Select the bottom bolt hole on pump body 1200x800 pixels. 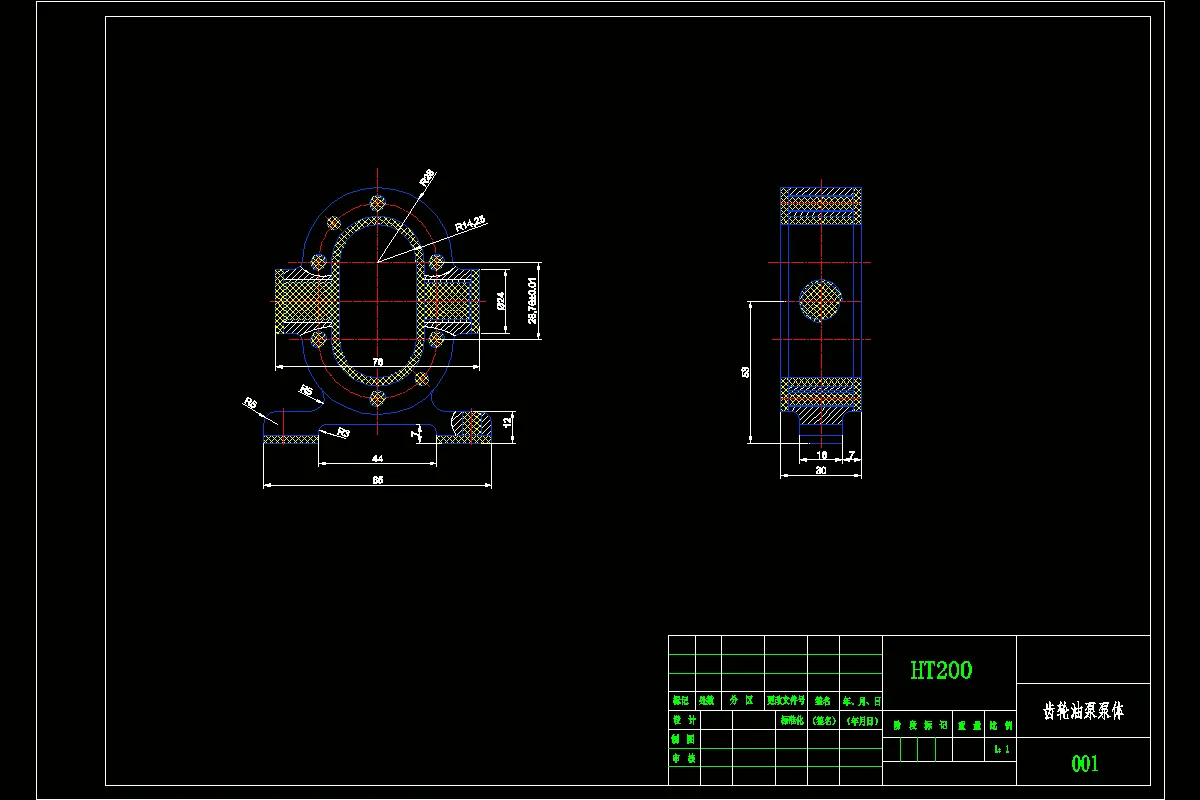click(377, 398)
